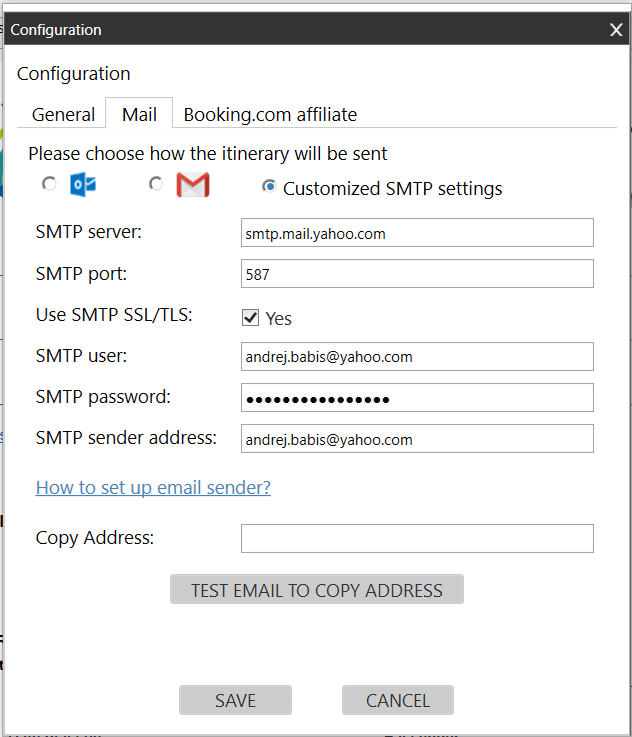Click the Gmail envelope icon

click(192, 185)
